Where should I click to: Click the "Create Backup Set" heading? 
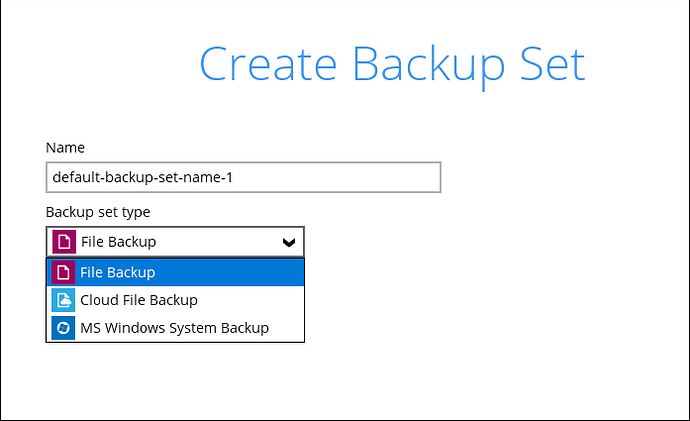click(x=392, y=64)
